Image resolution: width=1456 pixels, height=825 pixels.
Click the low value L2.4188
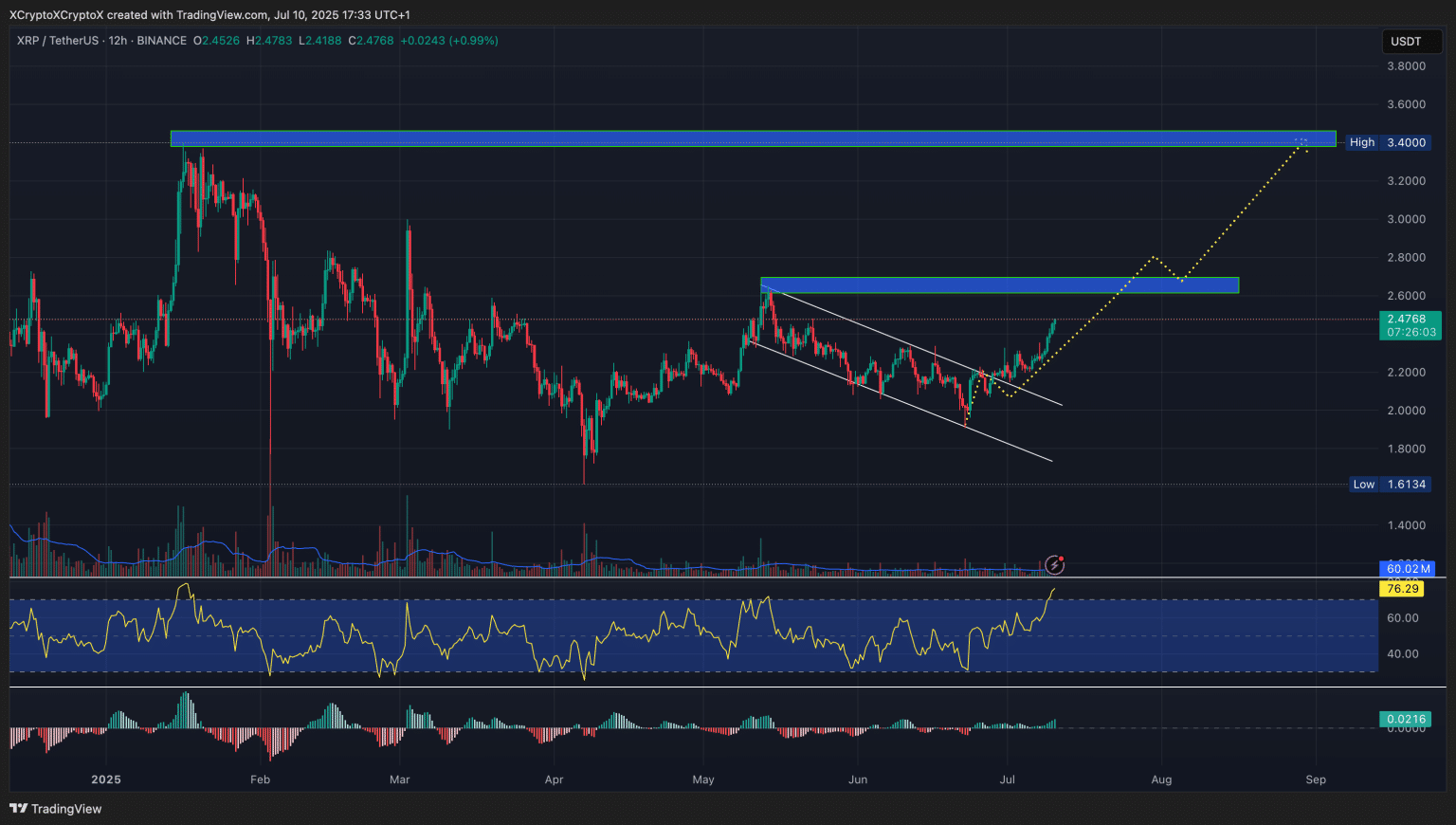(x=320, y=41)
